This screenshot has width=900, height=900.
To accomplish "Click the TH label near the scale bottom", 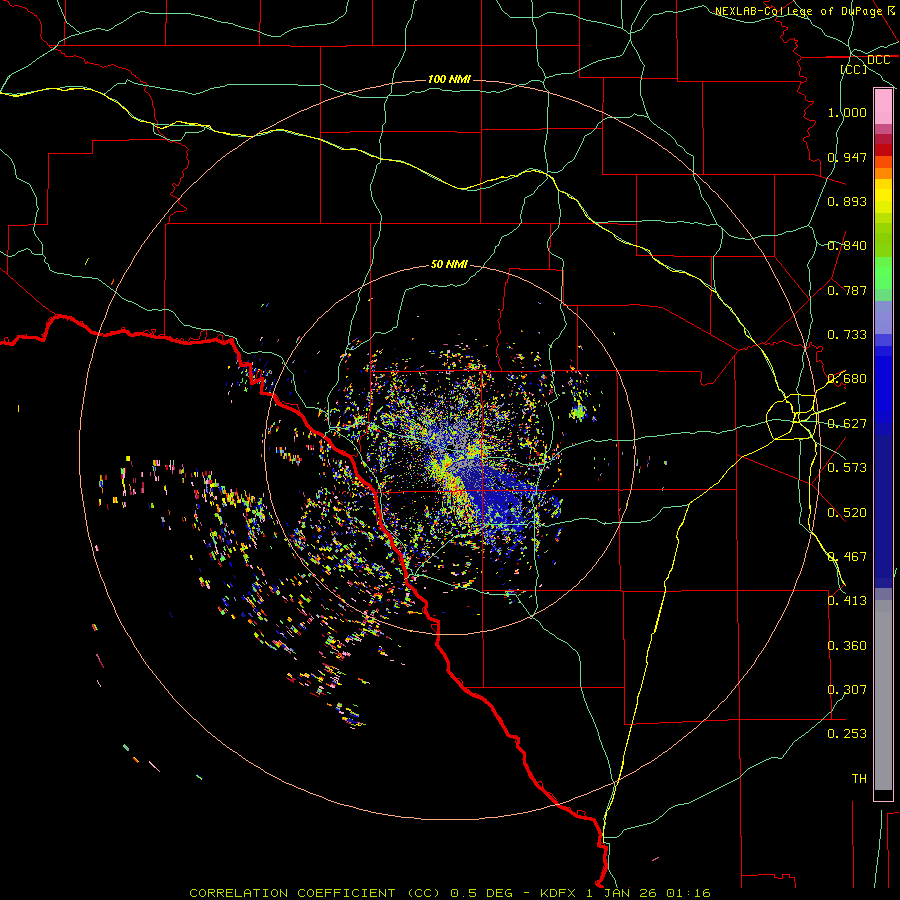I will pos(859,779).
